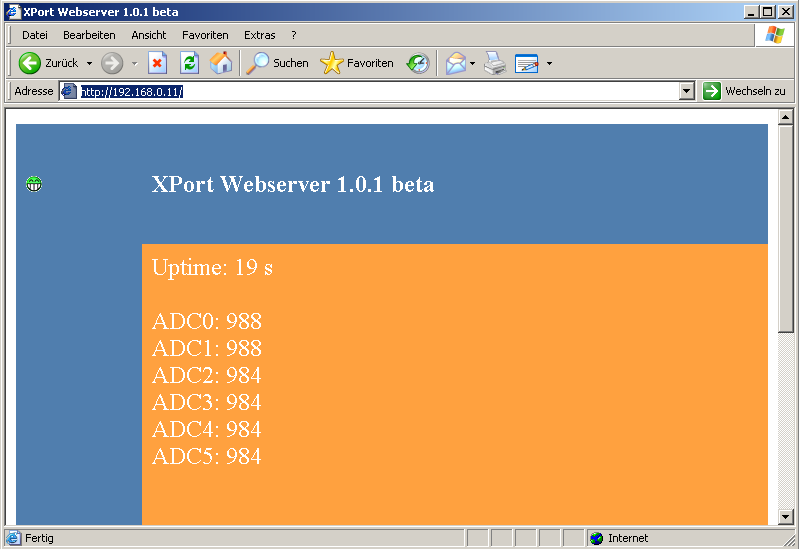Click the ADC2: 984 value
This screenshot has height=549, width=799.
coord(207,375)
